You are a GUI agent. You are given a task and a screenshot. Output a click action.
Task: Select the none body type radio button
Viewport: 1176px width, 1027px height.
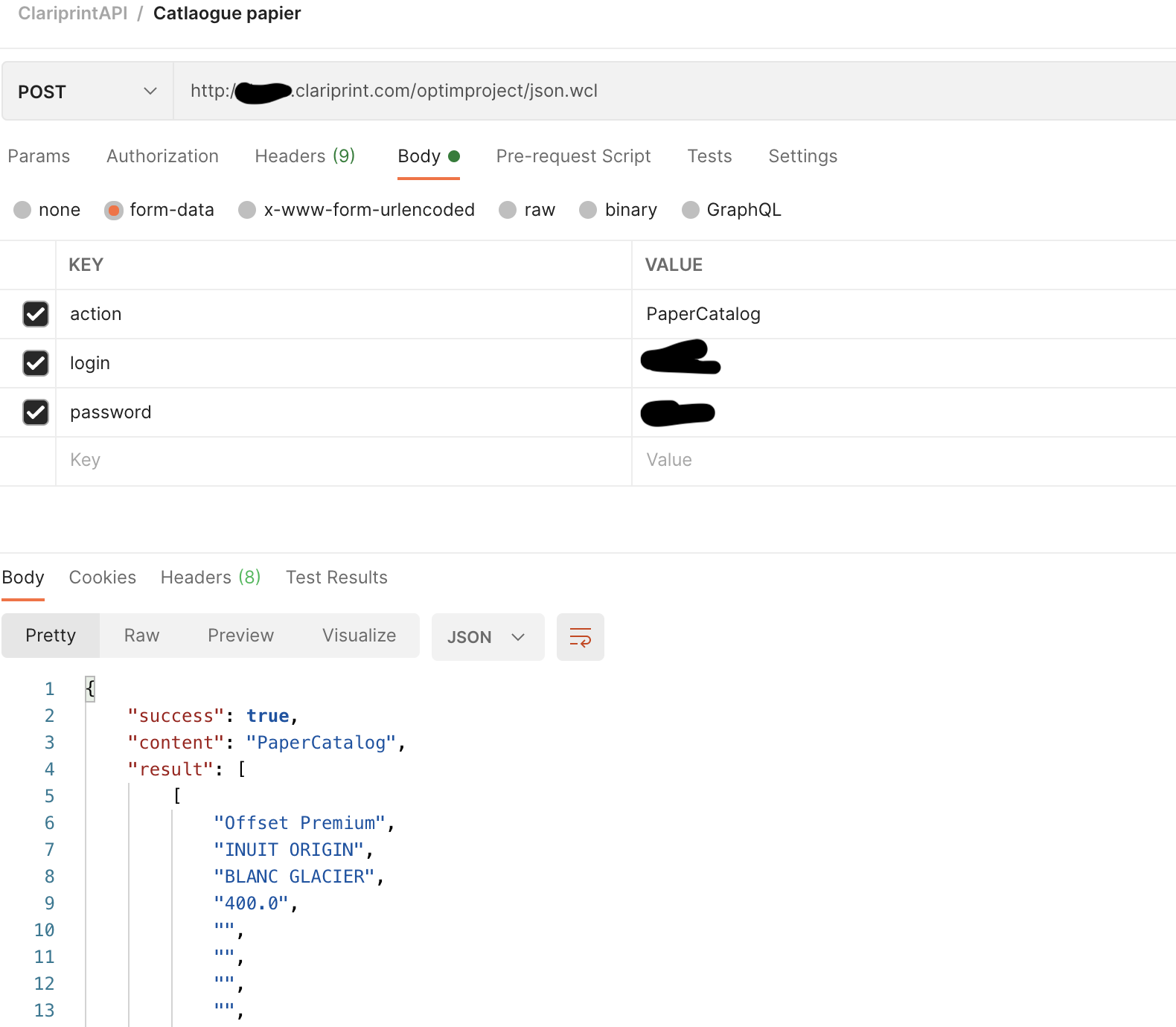tap(22, 210)
